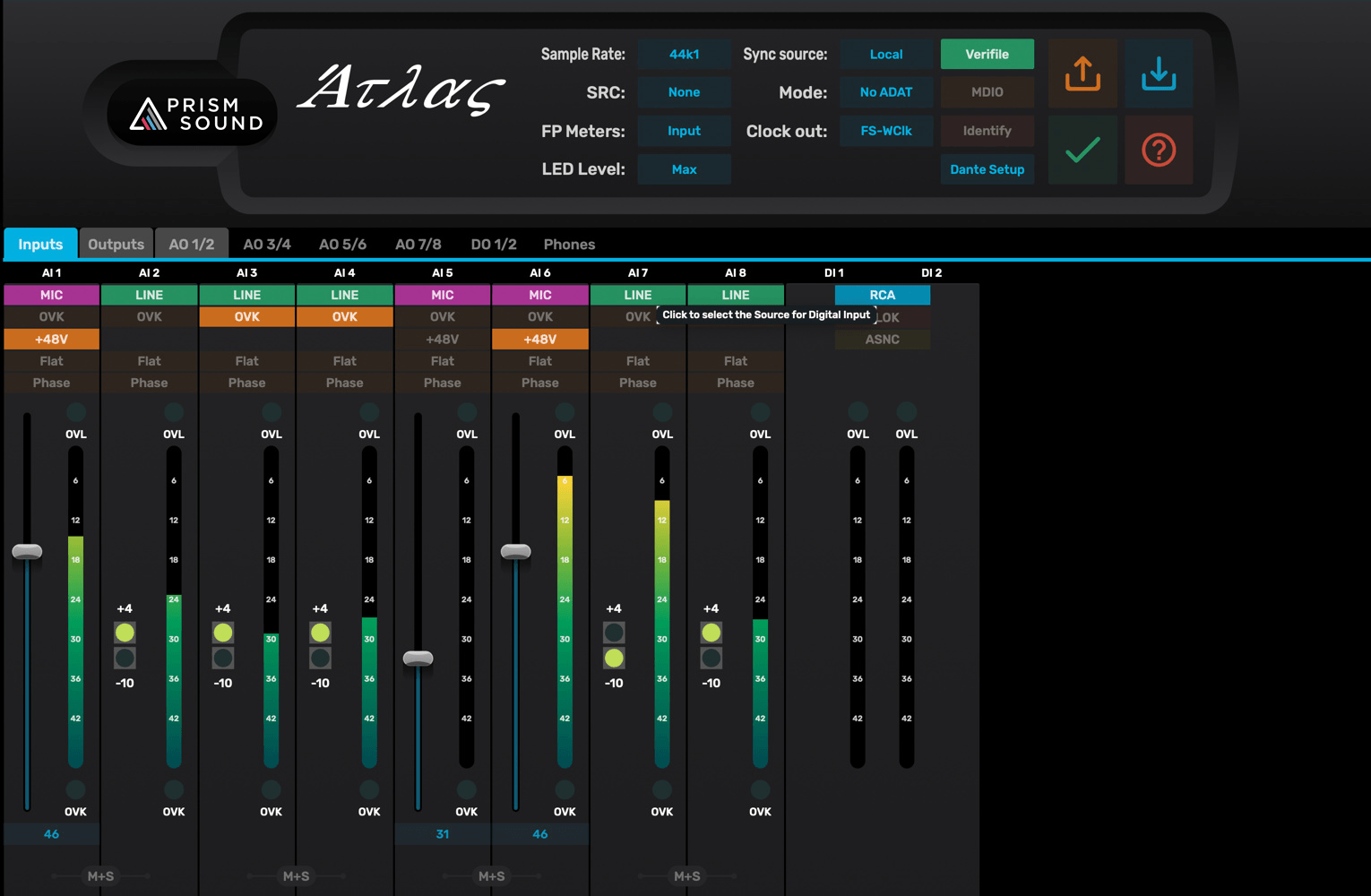This screenshot has width=1371, height=896.
Task: Click the AI 6 mic gain fader handle
Action: coord(516,552)
